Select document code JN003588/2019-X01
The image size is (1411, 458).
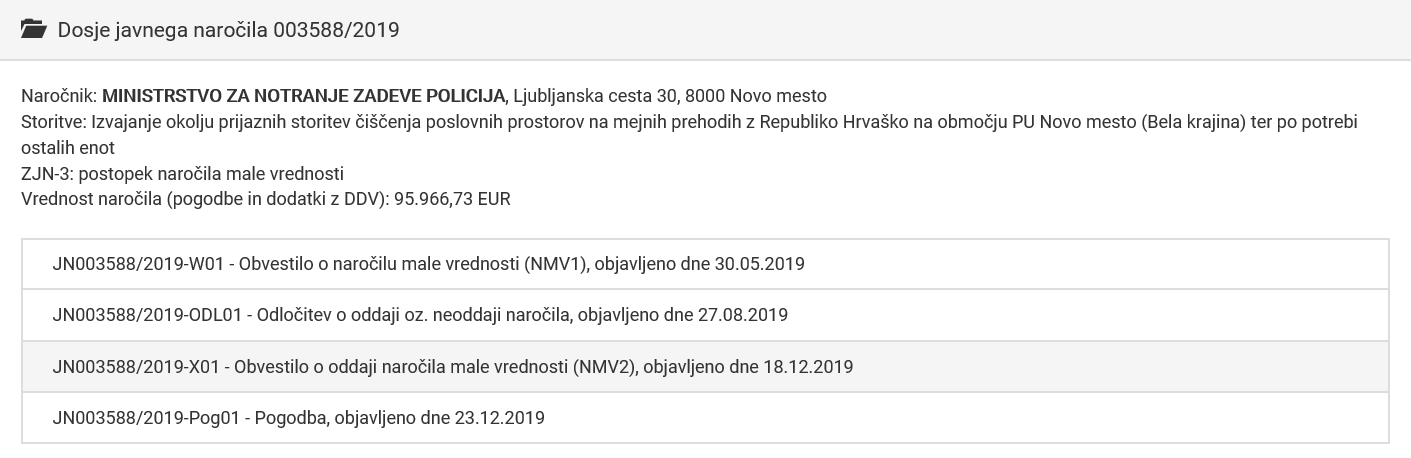[x=134, y=367]
